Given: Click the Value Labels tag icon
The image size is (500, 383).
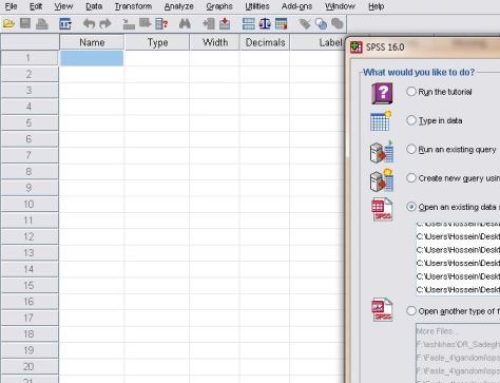Looking at the screenshot, I should click(304, 24).
